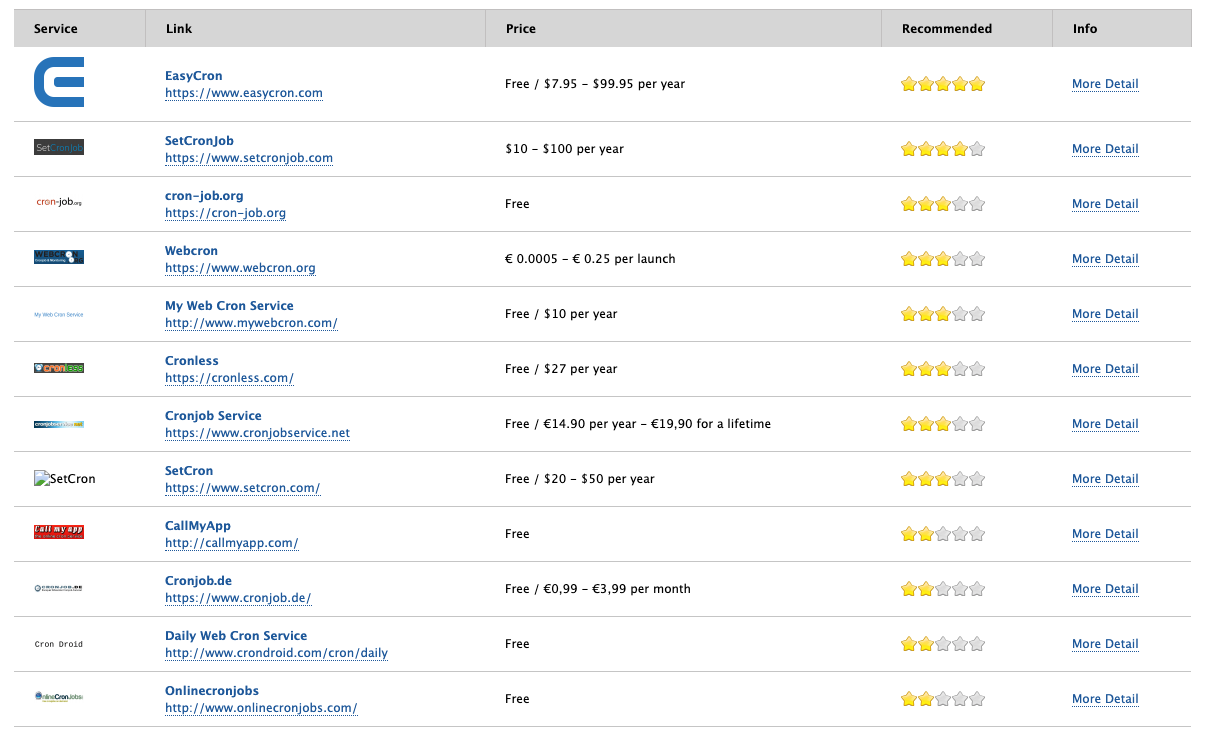Open More Detail in the SetCron row
The image size is (1211, 747).
(1105, 479)
